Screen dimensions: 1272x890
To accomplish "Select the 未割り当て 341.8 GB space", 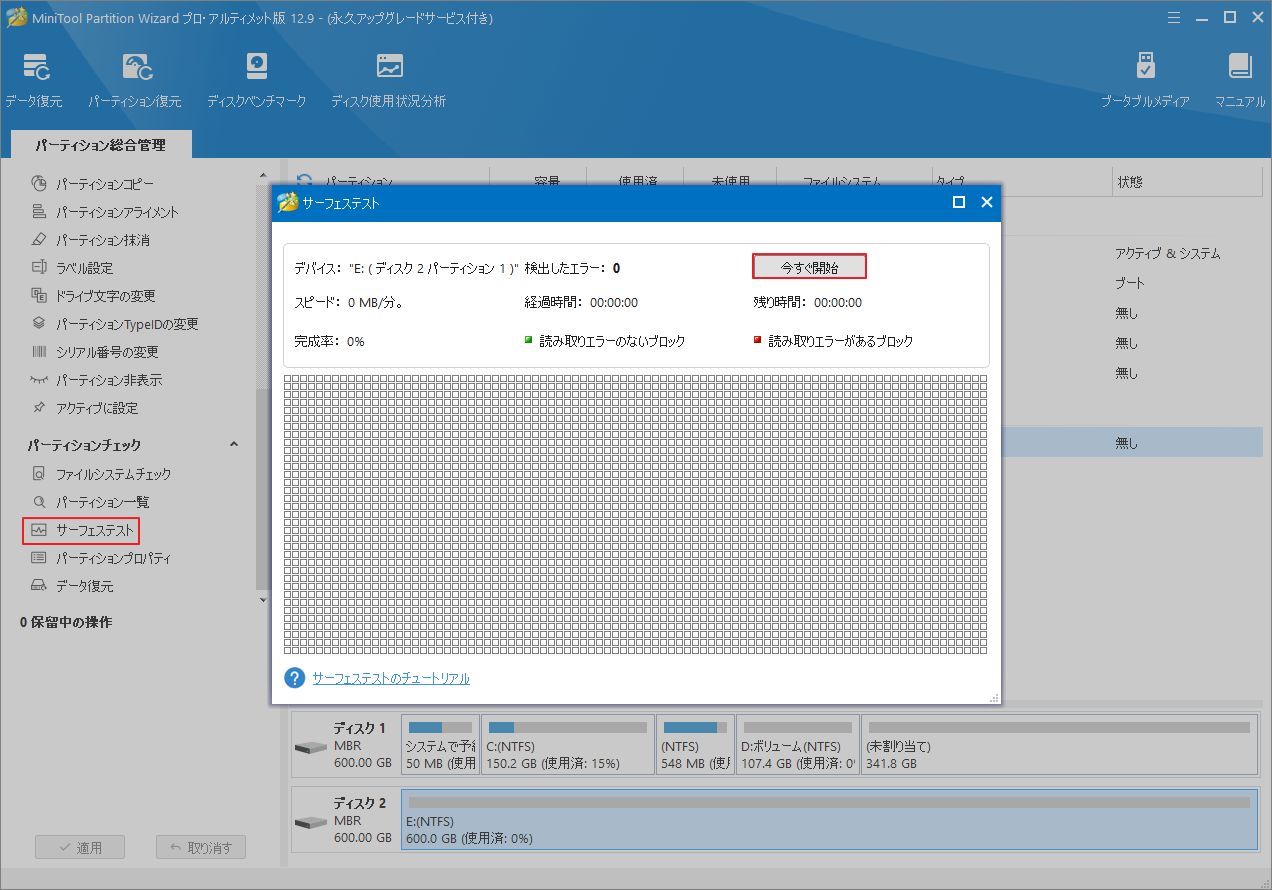I will tap(1060, 745).
